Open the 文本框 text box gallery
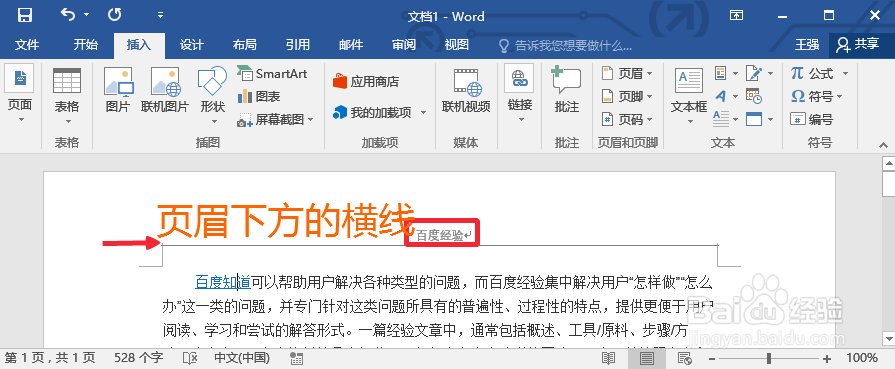This screenshot has height=369, width=895. [689, 95]
